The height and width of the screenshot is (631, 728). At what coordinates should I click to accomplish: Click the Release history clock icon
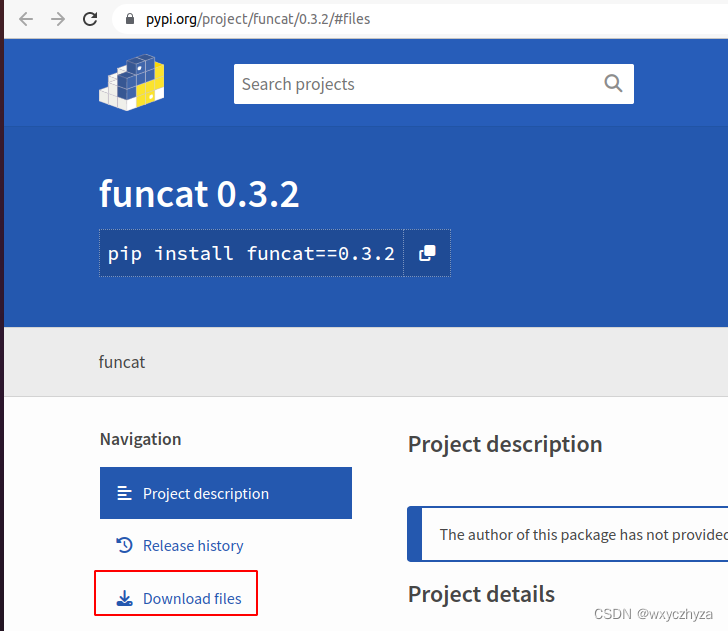124,545
